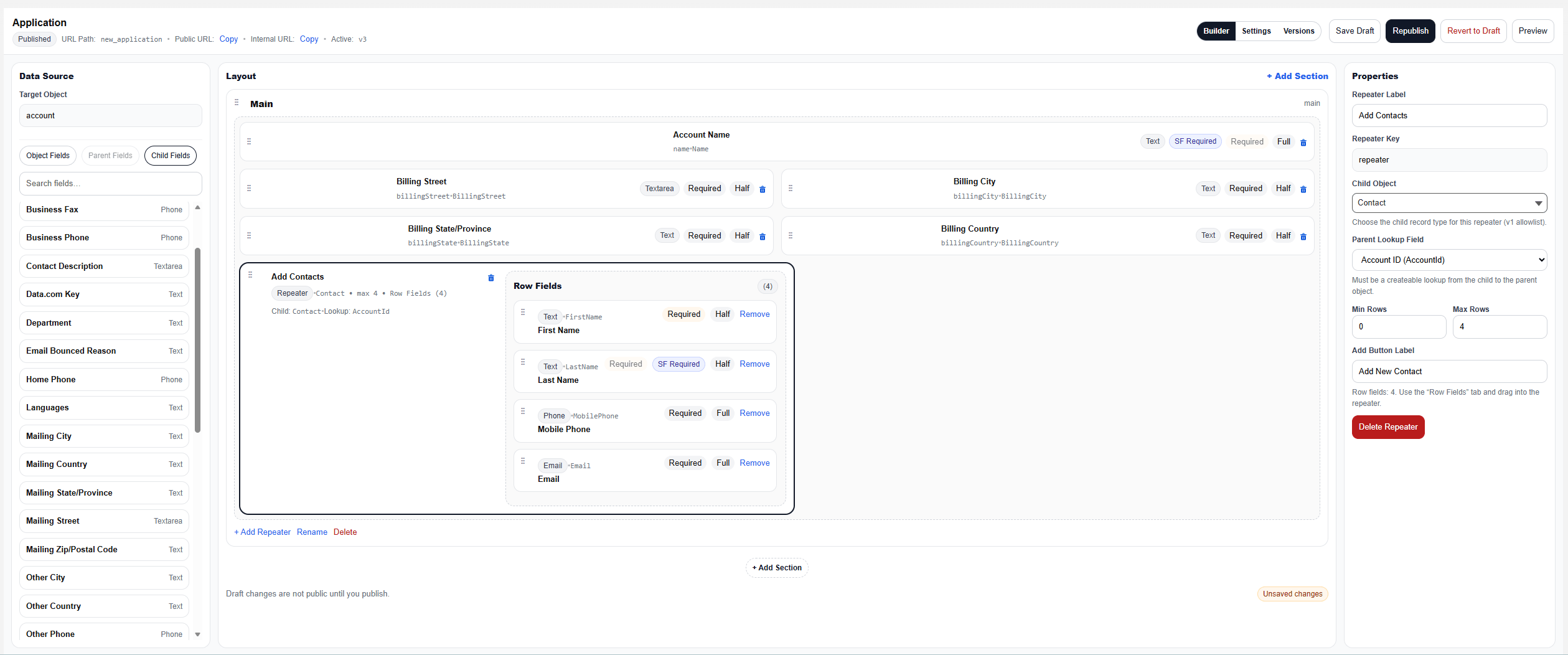Expand the Parent Lookup Field dropdown
Viewport: 1568px width, 655px height.
pos(1448,260)
